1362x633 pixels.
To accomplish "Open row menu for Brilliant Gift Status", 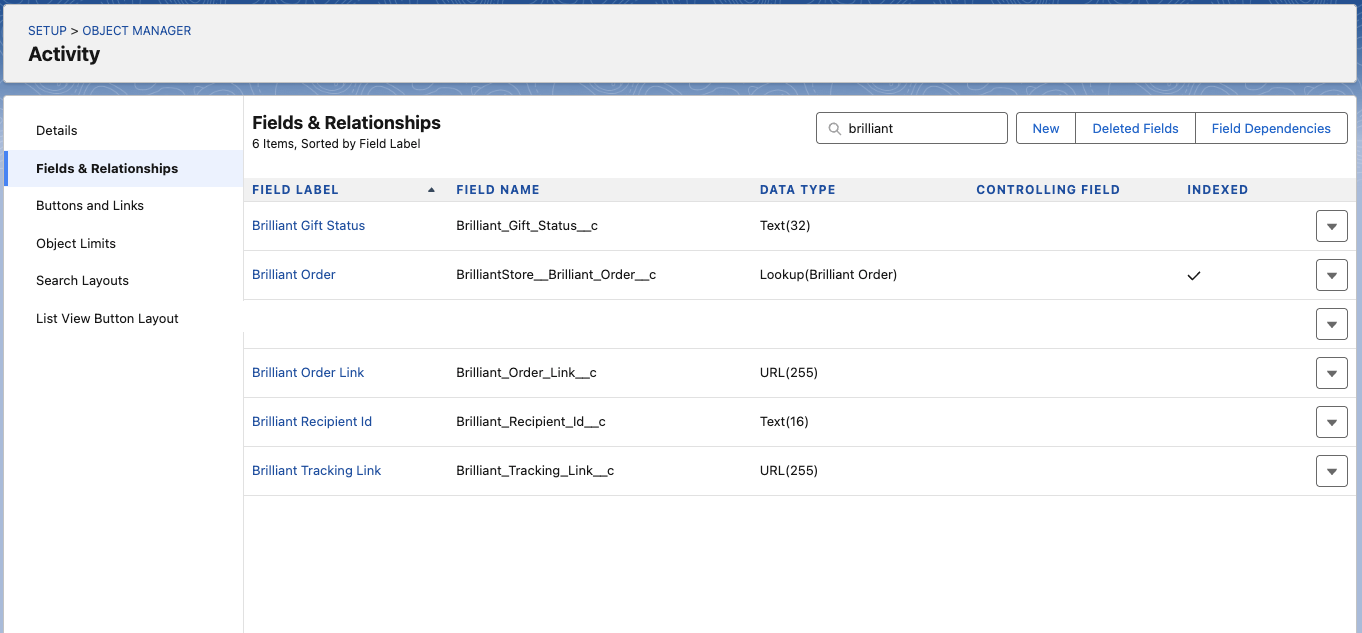I will coord(1331,227).
